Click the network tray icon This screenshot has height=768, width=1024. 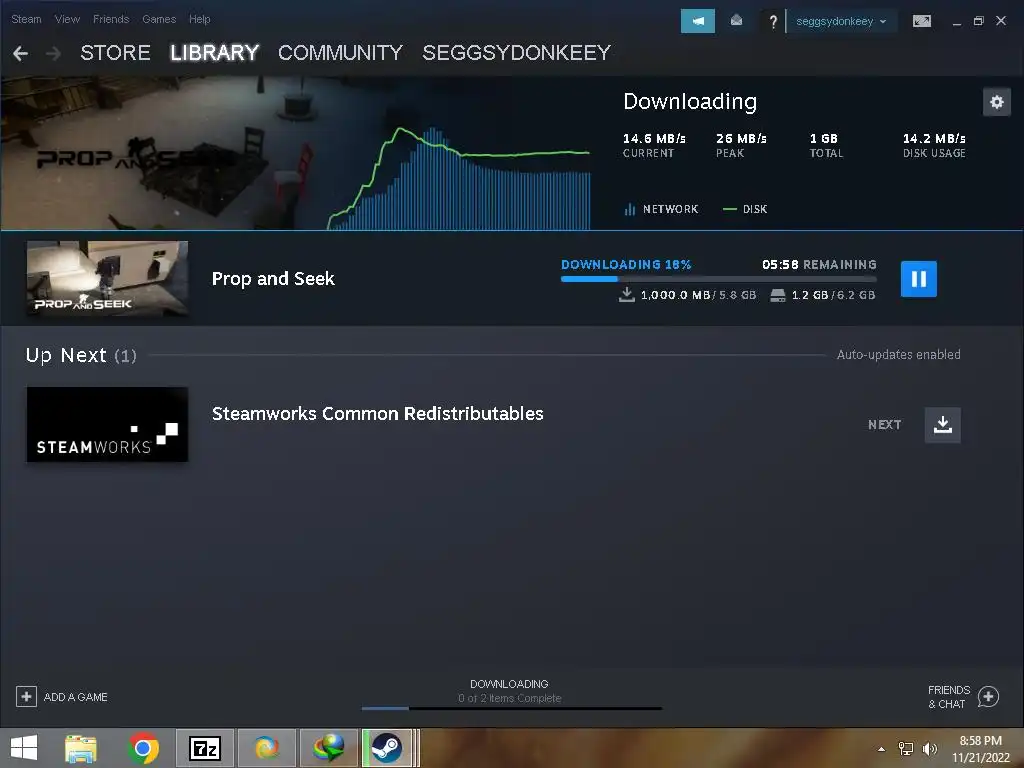[x=906, y=749]
